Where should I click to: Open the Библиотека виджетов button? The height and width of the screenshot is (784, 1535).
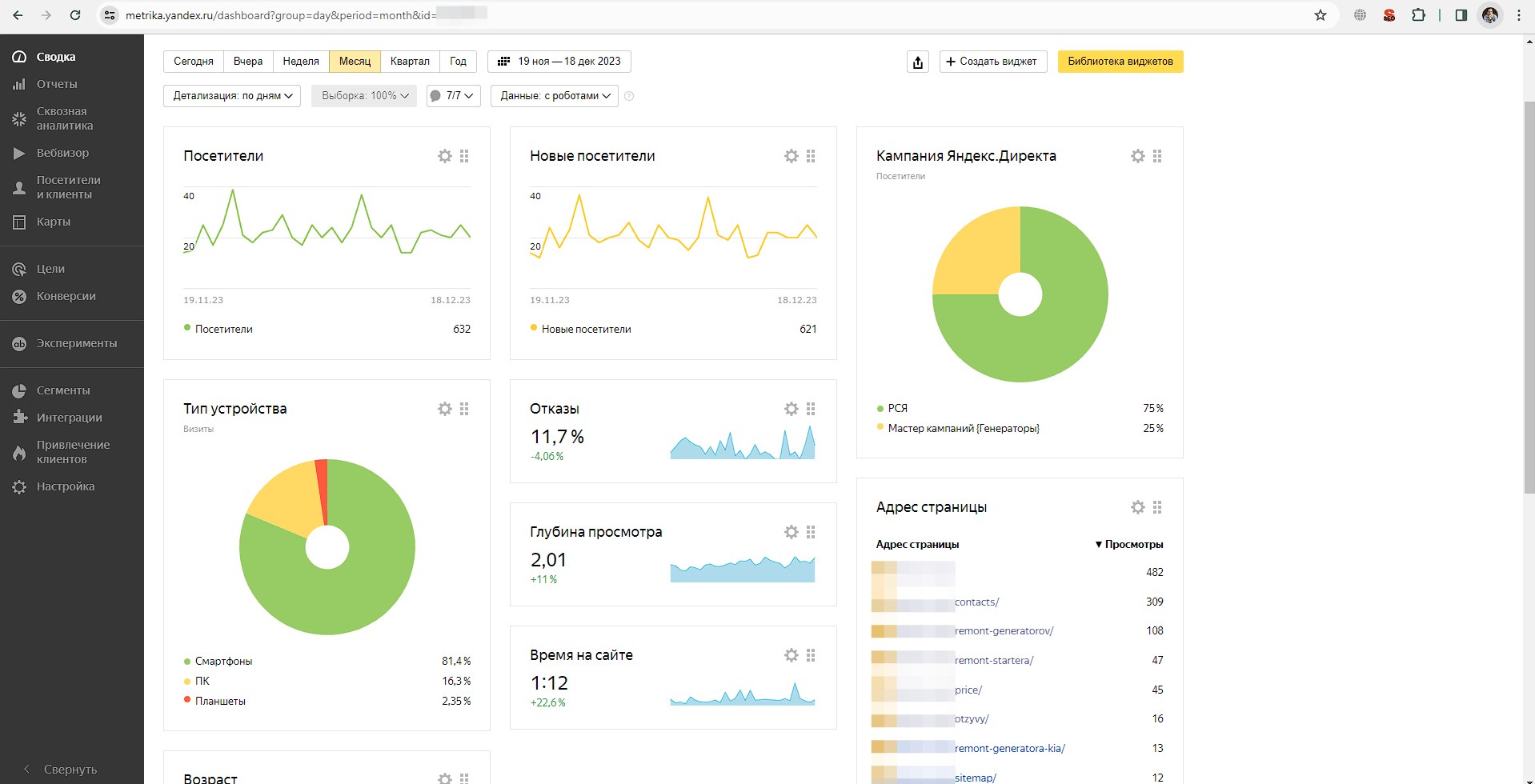tap(1120, 62)
